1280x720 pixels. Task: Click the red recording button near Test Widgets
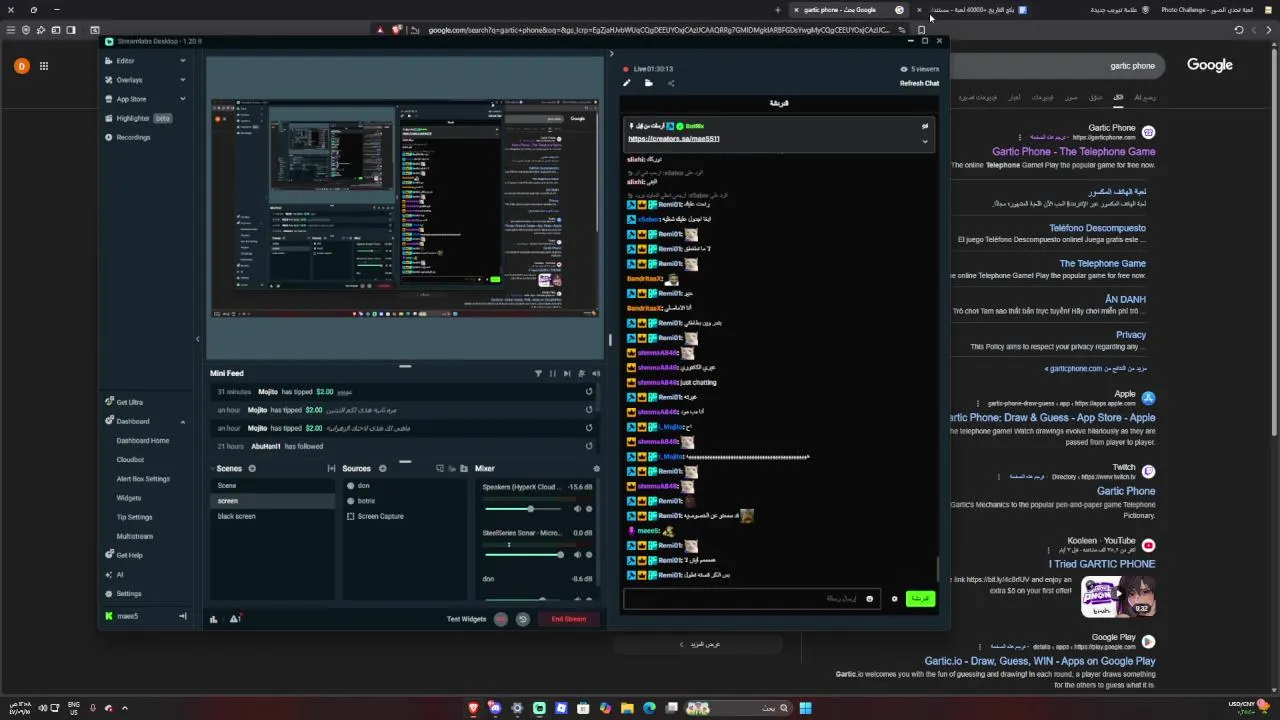(501, 619)
